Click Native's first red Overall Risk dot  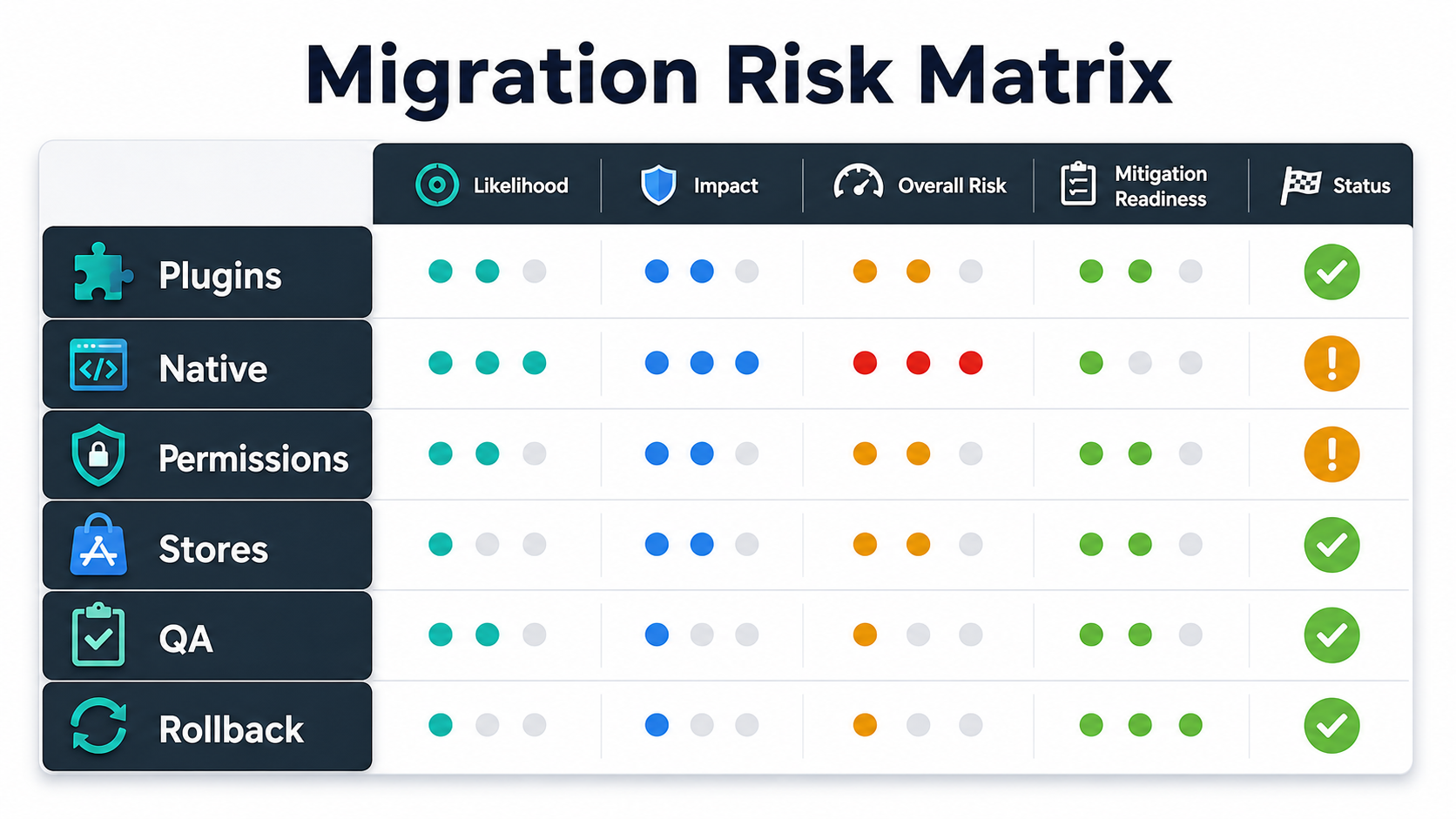click(865, 363)
